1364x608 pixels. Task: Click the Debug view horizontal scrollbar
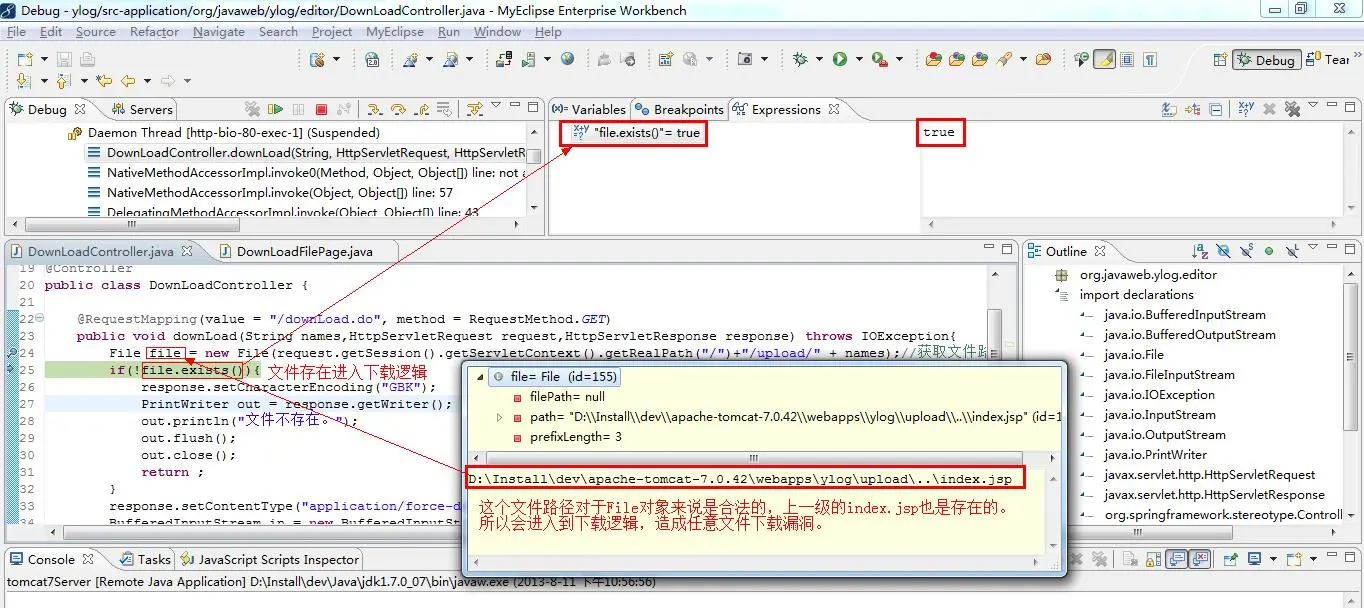point(271,228)
